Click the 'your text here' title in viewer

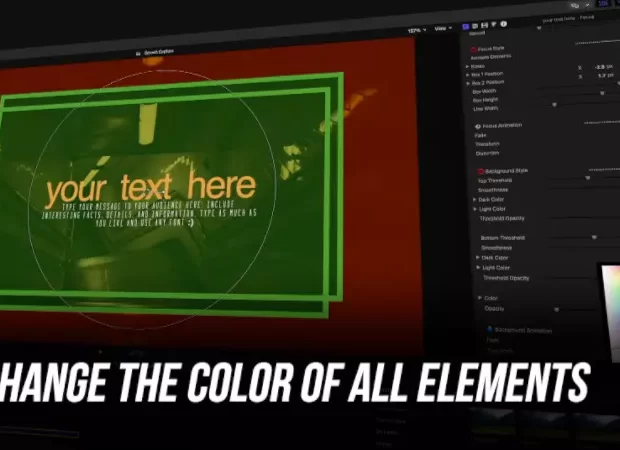151,189
